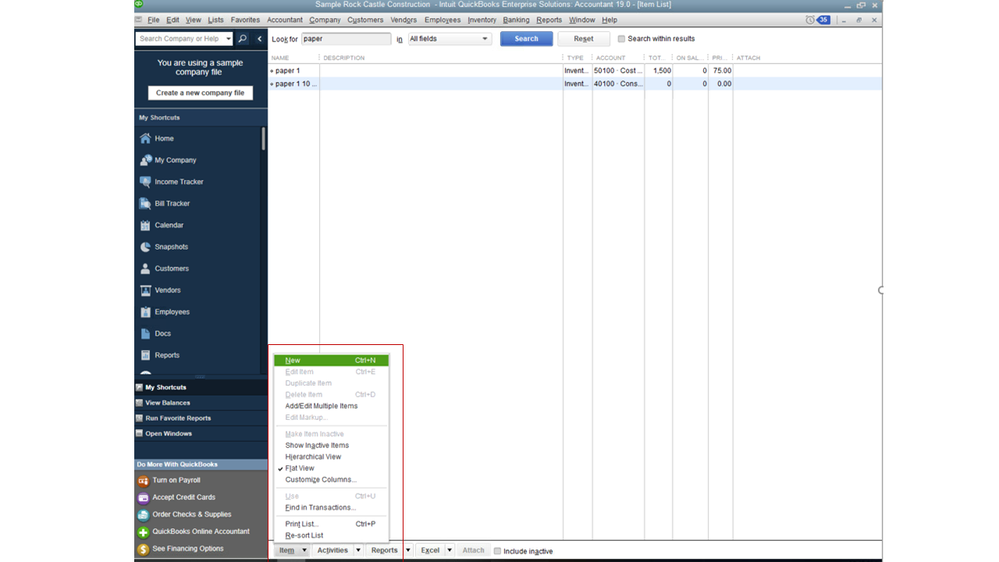Click the Reset button
Image resolution: width=999 pixels, height=562 pixels.
point(584,39)
